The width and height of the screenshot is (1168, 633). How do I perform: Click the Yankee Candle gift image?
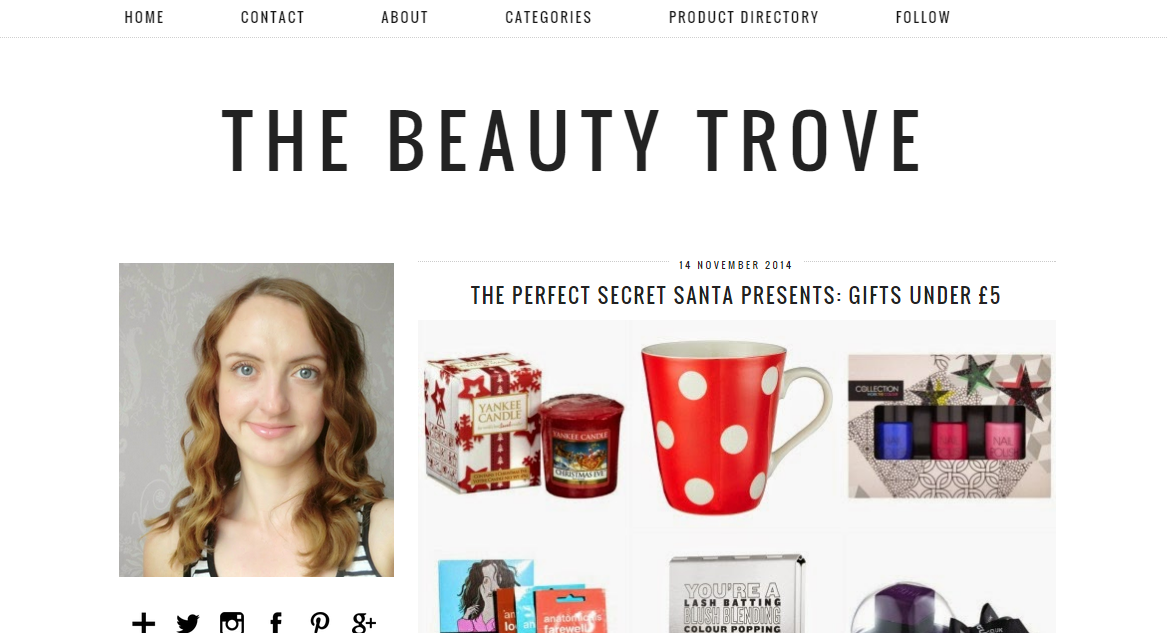point(524,425)
